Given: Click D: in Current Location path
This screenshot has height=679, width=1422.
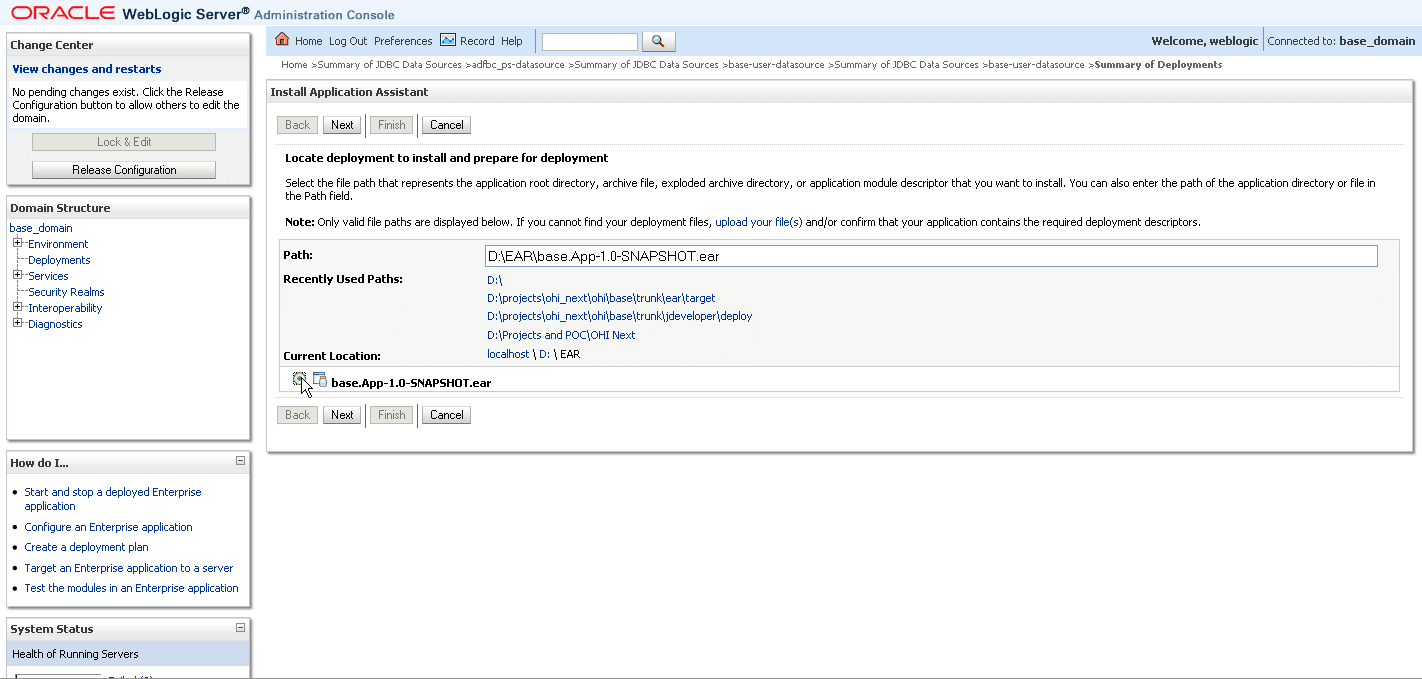Looking at the screenshot, I should [x=545, y=354].
